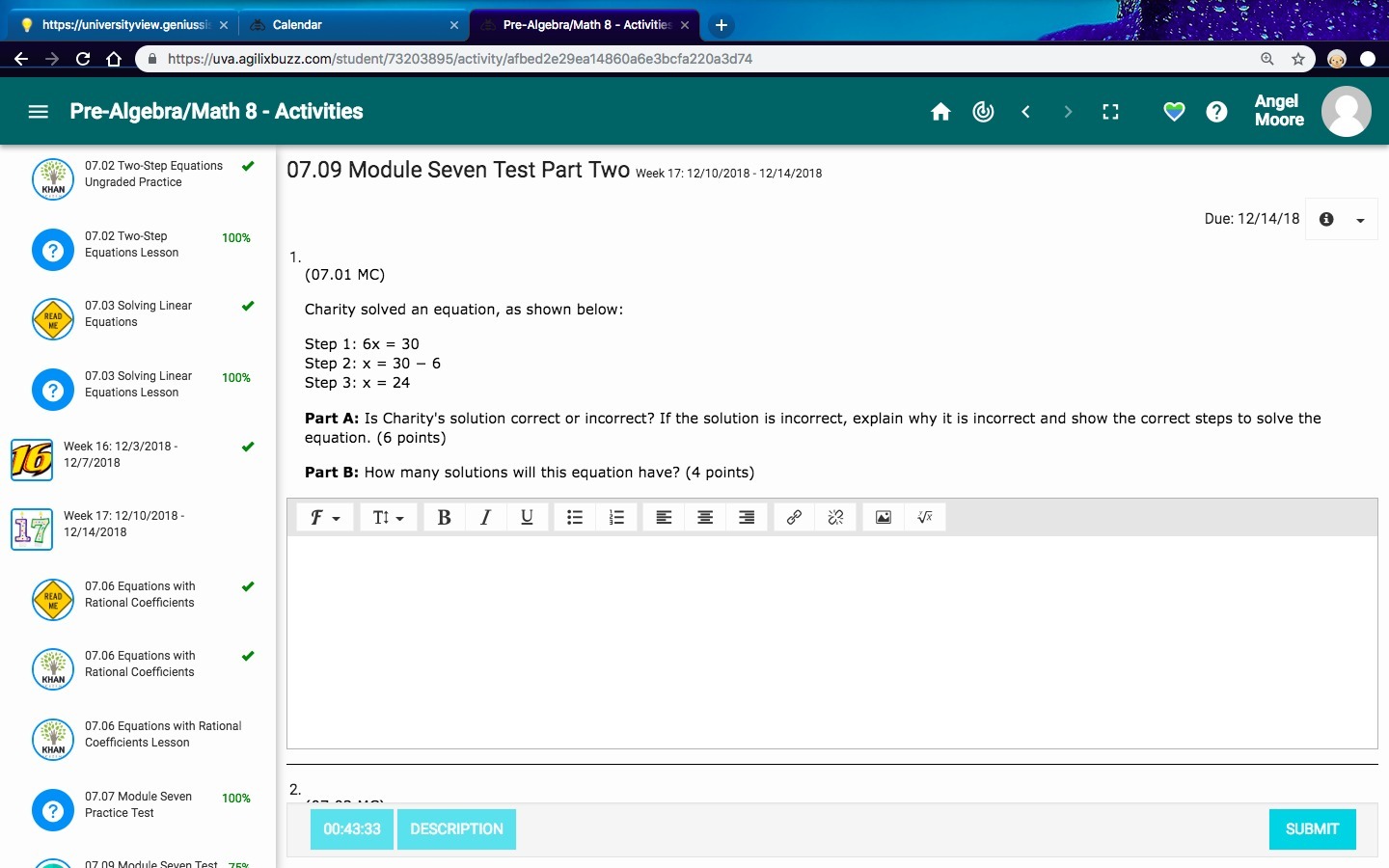Open the font size dropdown
The width and height of the screenshot is (1389, 868).
(x=388, y=518)
